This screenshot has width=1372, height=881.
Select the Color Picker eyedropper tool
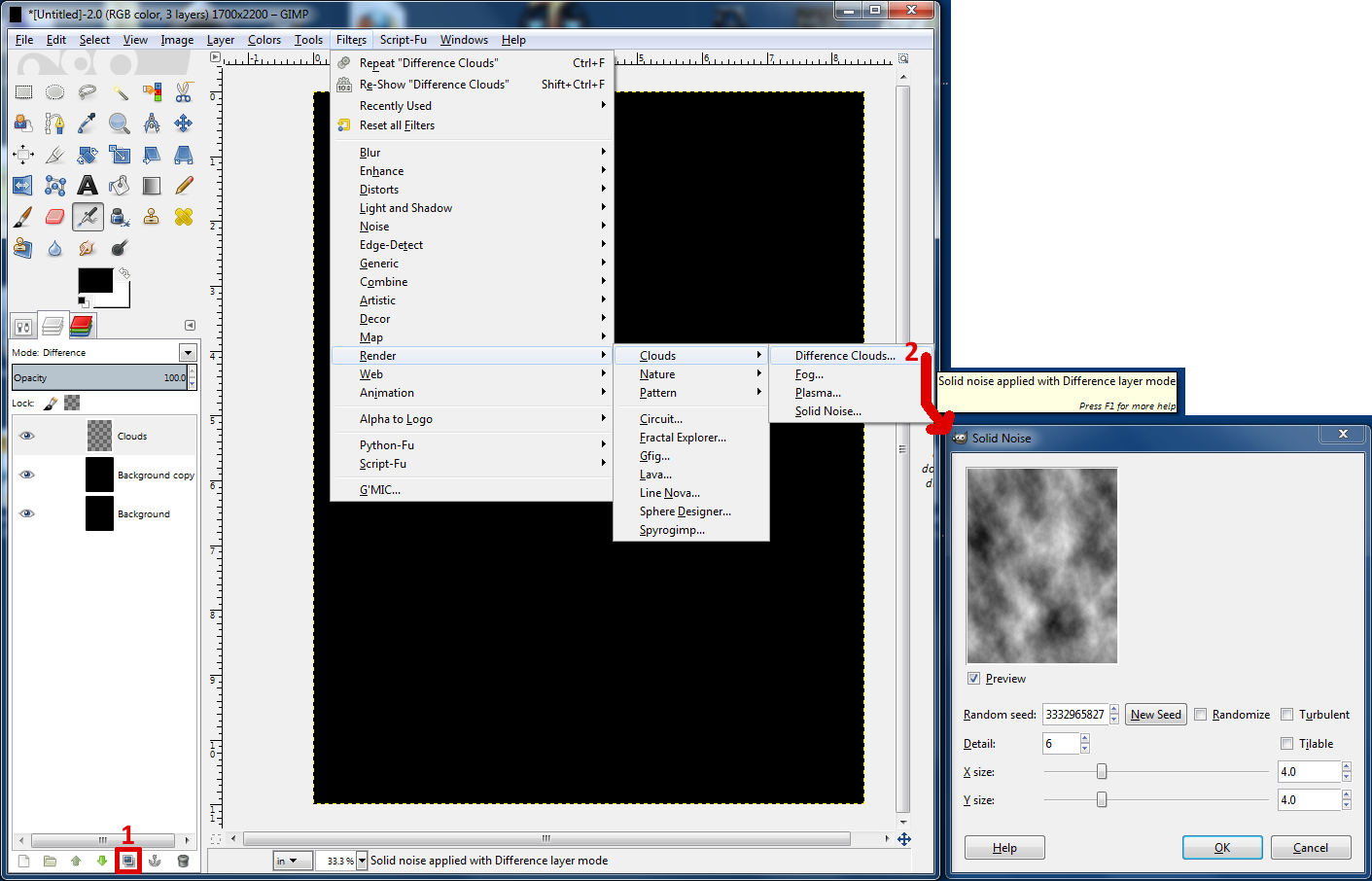(88, 123)
